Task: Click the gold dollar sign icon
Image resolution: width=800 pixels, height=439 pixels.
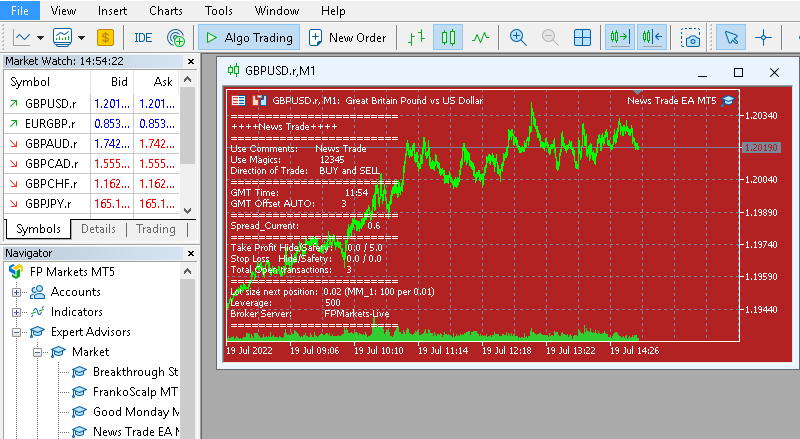Action: [105, 37]
